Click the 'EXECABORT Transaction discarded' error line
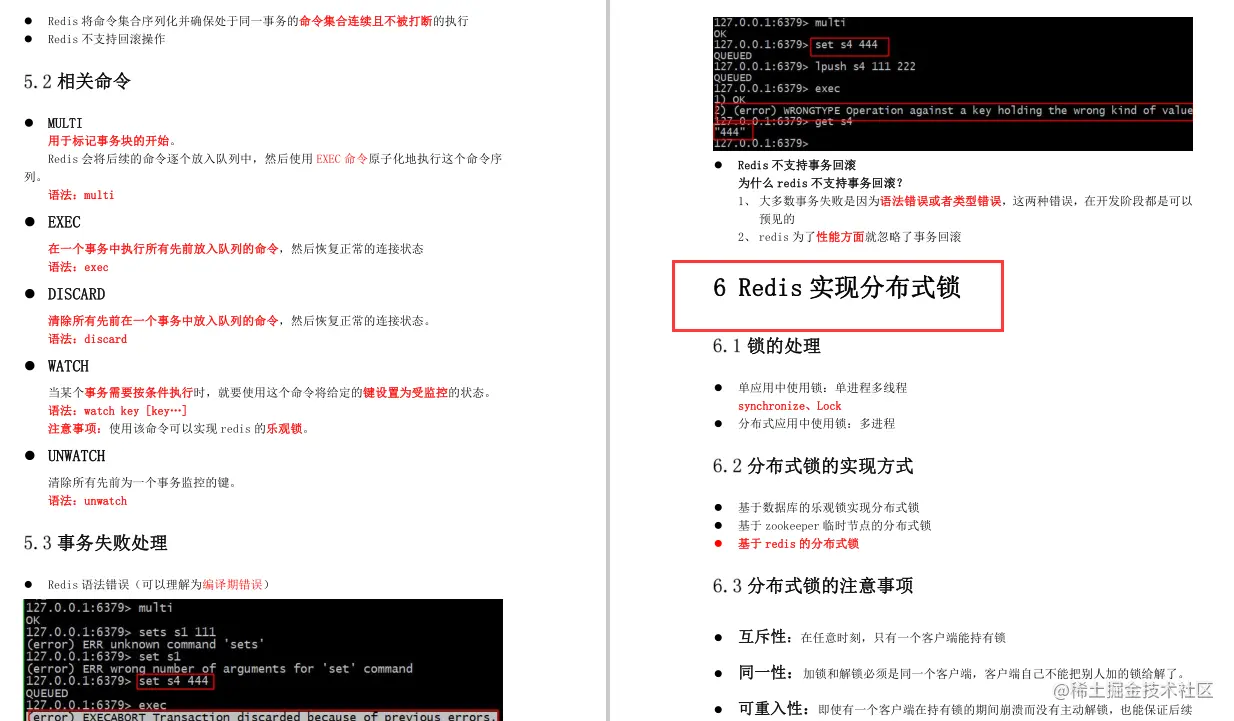1234x721 pixels. pyautogui.click(x=261, y=716)
